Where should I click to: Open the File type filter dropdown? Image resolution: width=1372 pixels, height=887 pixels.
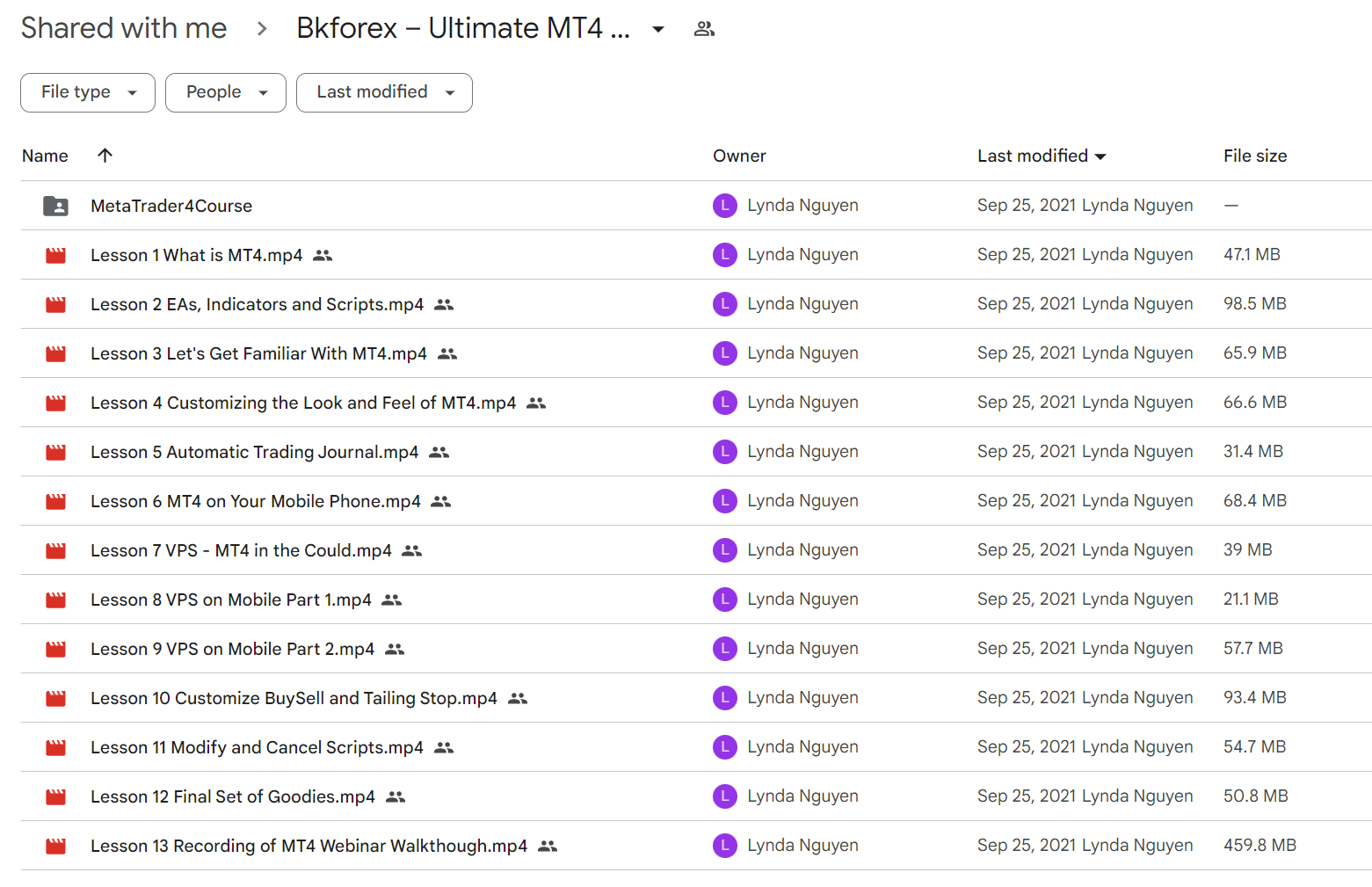88,92
